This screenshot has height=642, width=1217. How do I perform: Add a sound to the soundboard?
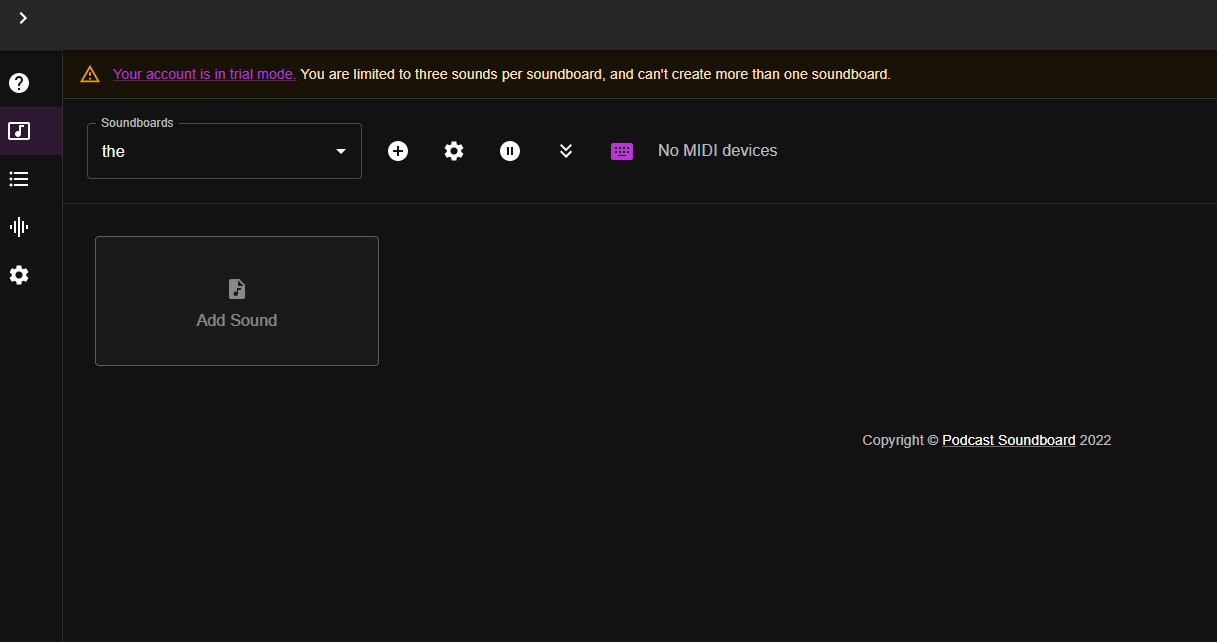pyautogui.click(x=236, y=301)
